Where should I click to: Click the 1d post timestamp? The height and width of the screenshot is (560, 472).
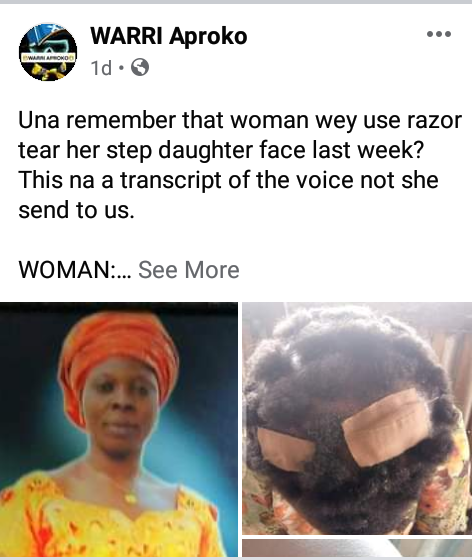101,68
